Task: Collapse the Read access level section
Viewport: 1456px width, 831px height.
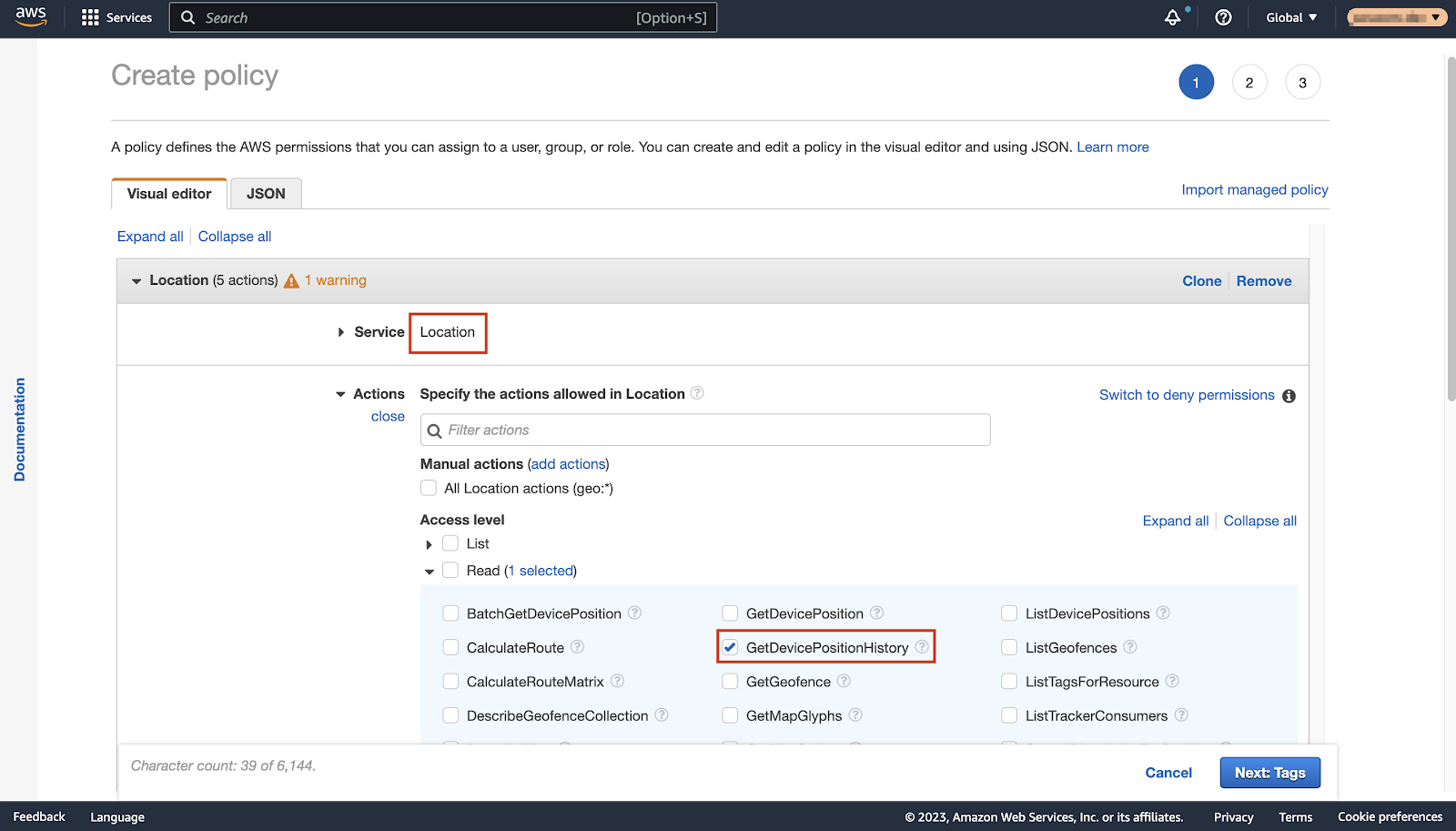Action: click(429, 572)
